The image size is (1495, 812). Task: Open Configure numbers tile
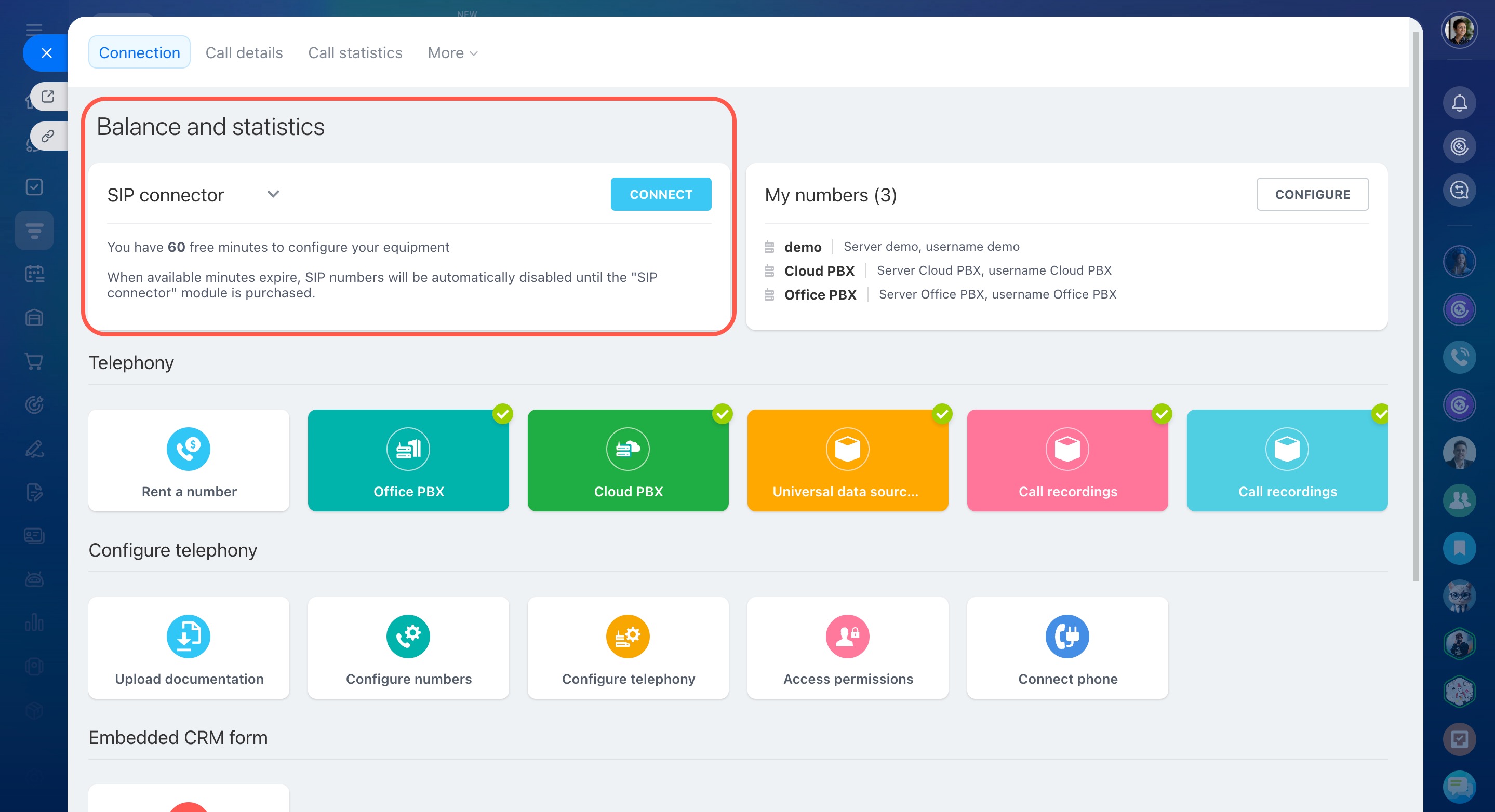[x=408, y=648]
